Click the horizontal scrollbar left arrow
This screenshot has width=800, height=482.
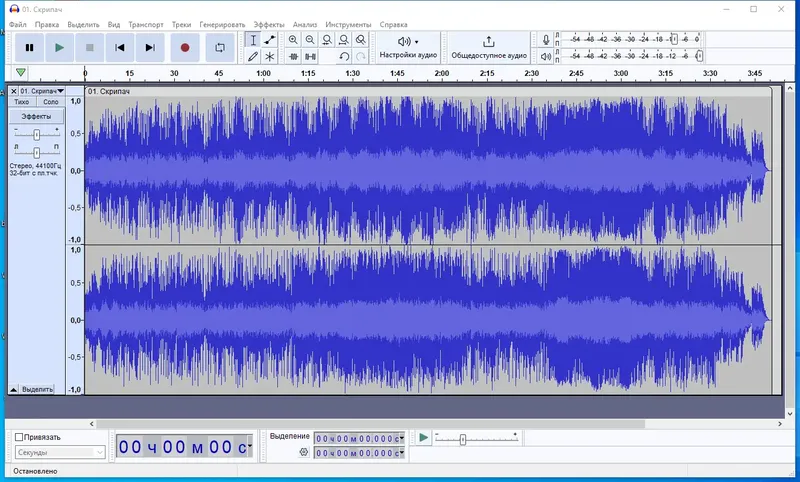[92, 424]
